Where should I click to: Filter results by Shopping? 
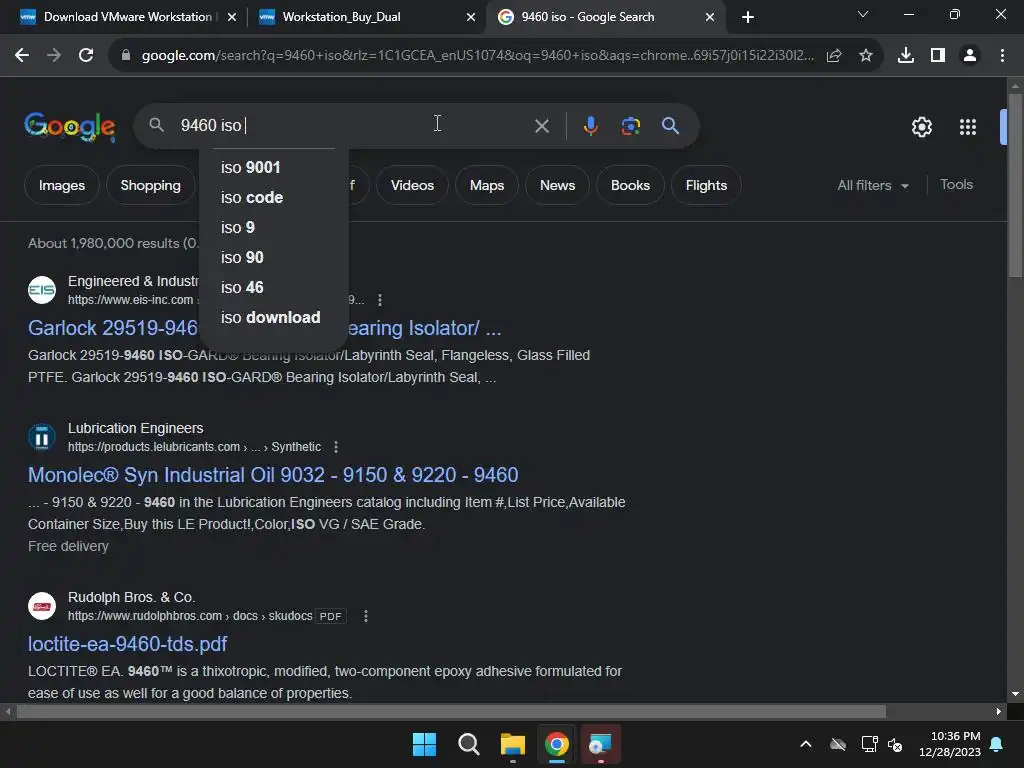(x=150, y=185)
